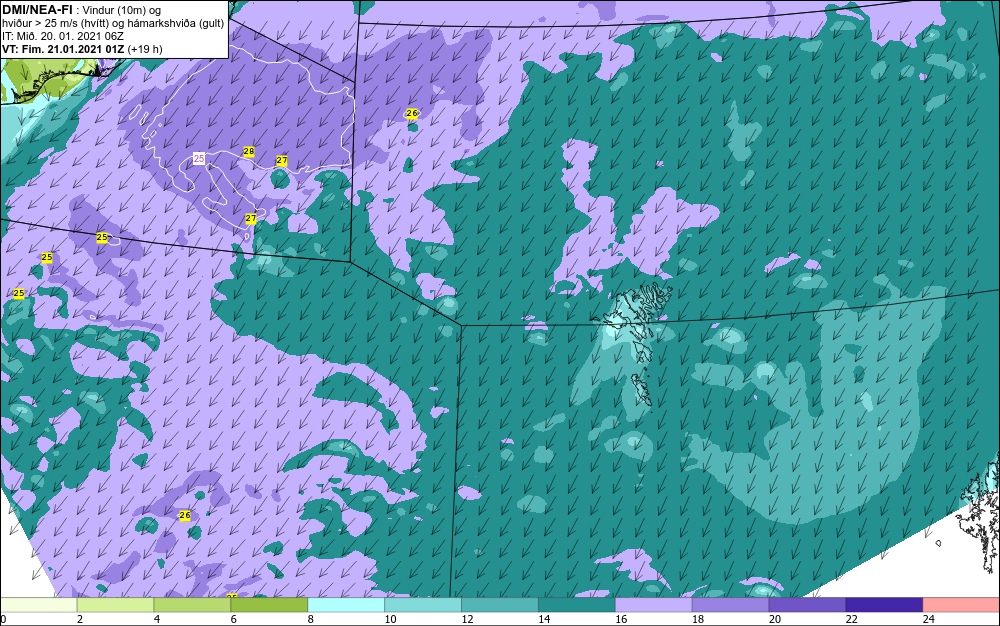Viewport: 1000px width, 626px height.
Task: Select the medium purple 18–20 legend swatch
Action: [730, 605]
